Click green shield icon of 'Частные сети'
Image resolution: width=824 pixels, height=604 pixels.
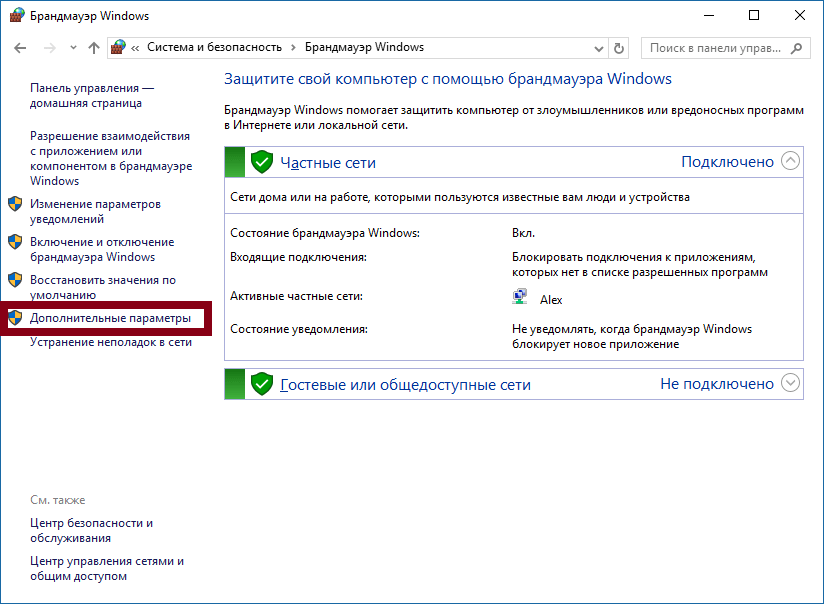(261, 162)
